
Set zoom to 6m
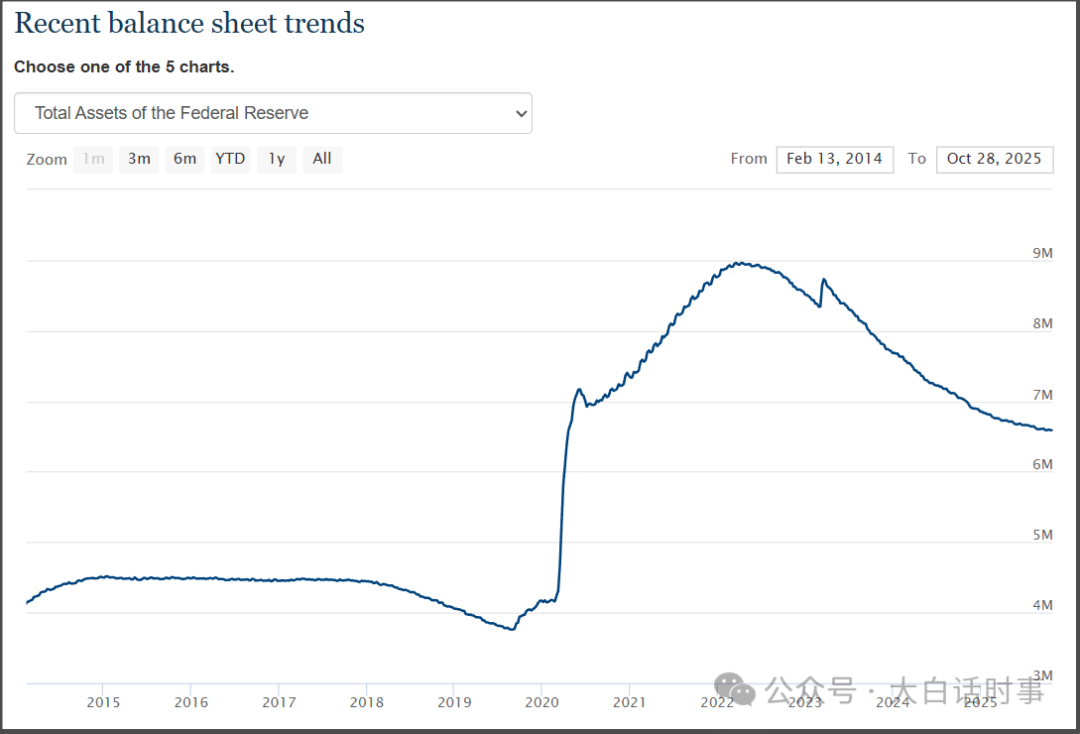185,159
